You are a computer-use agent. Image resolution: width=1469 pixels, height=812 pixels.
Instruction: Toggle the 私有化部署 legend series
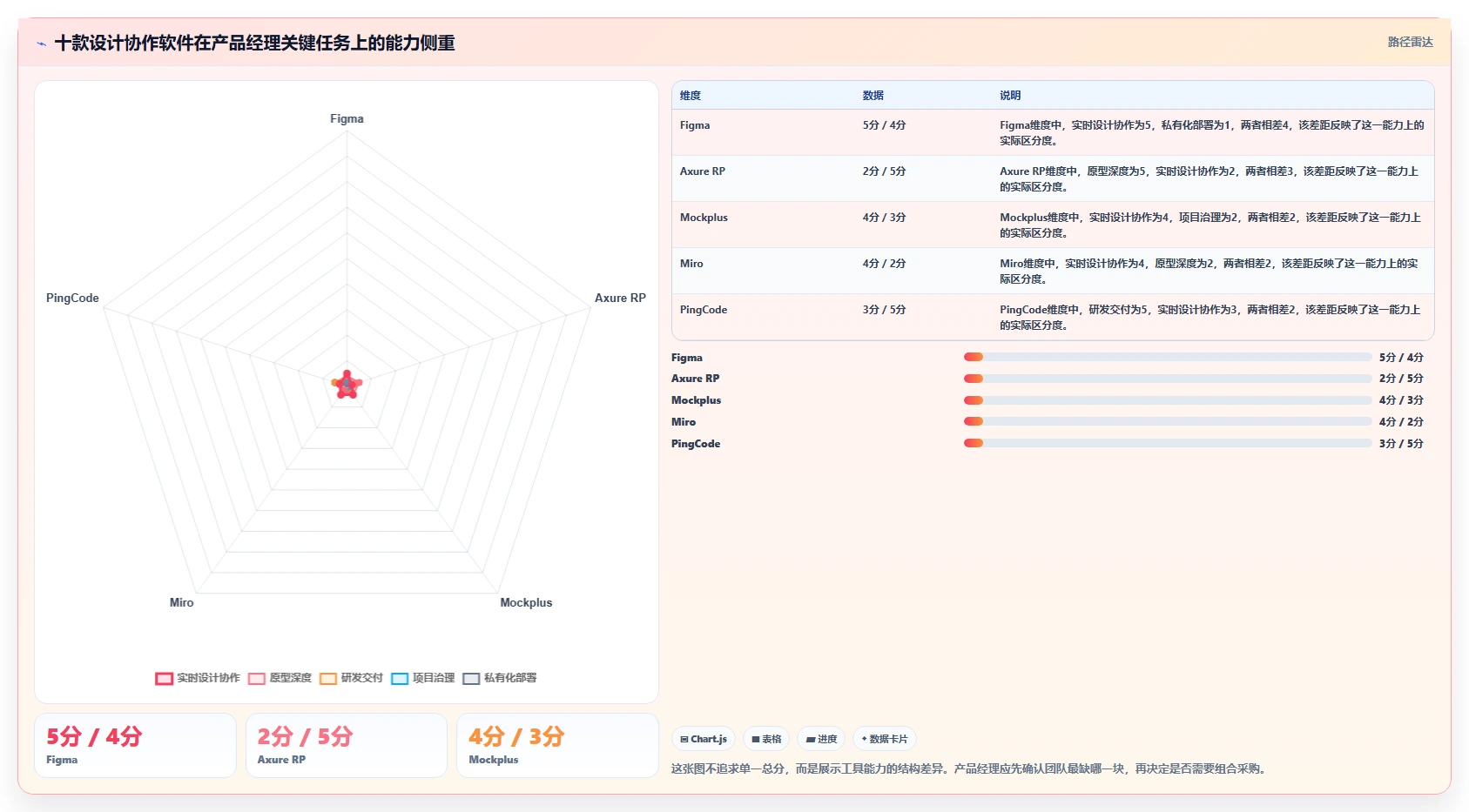499,678
